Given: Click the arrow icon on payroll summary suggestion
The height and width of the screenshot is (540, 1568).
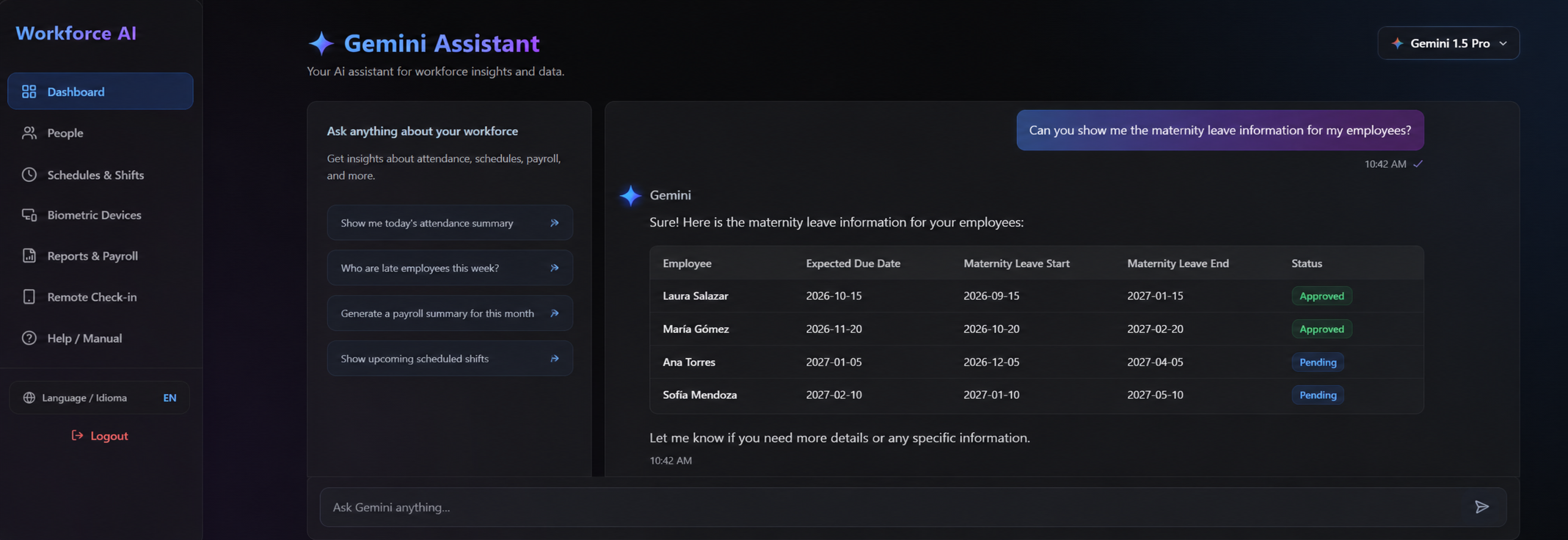Looking at the screenshot, I should click(555, 313).
